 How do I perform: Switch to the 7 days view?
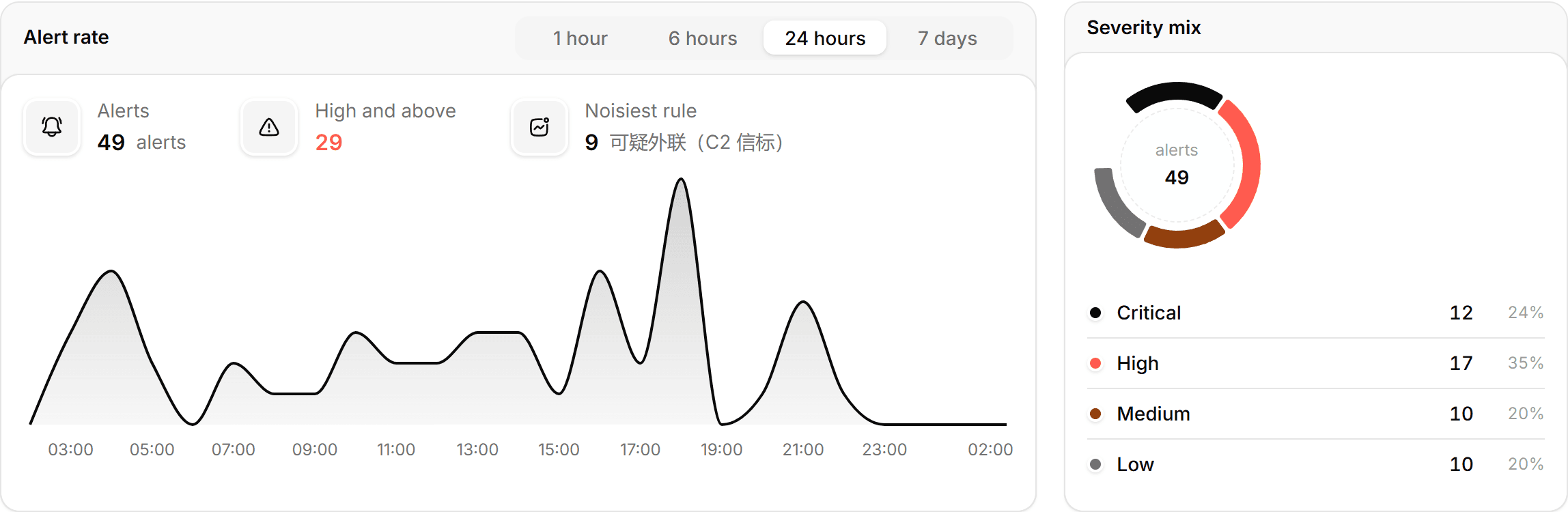pyautogui.click(x=947, y=38)
